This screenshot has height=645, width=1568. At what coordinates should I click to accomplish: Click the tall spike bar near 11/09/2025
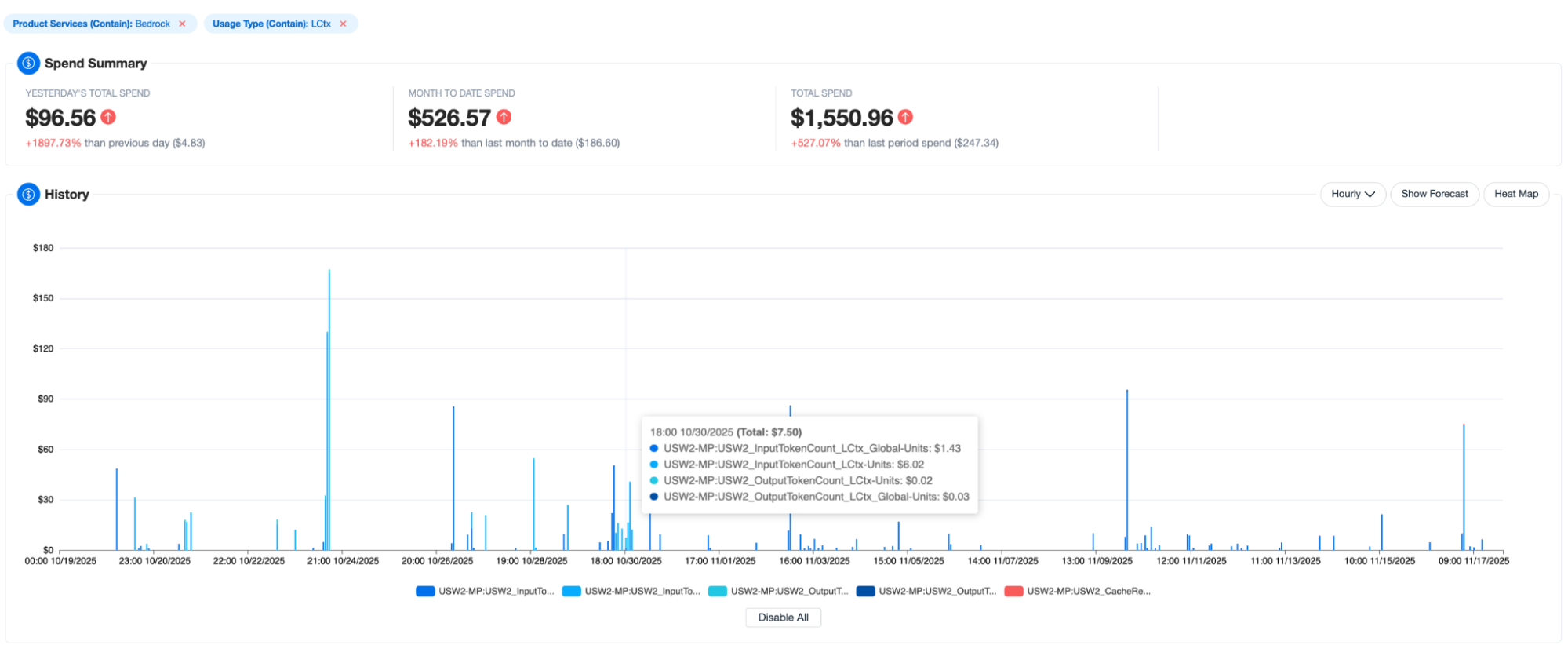(x=1127, y=471)
